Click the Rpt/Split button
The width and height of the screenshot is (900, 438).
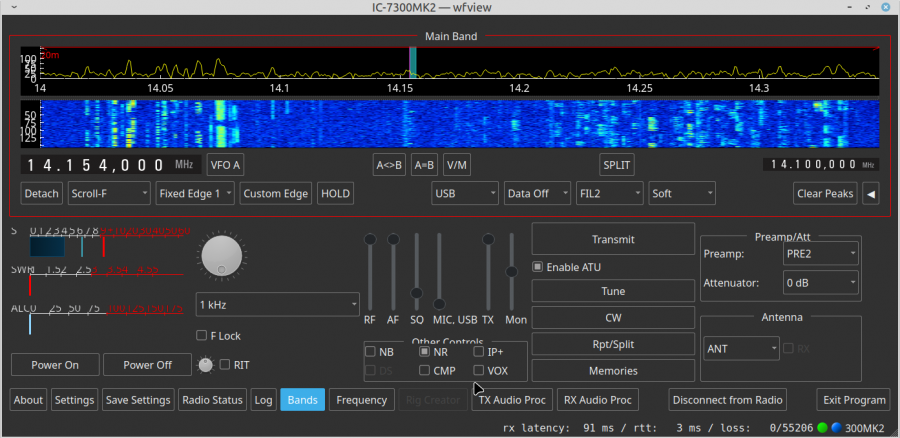pos(613,344)
